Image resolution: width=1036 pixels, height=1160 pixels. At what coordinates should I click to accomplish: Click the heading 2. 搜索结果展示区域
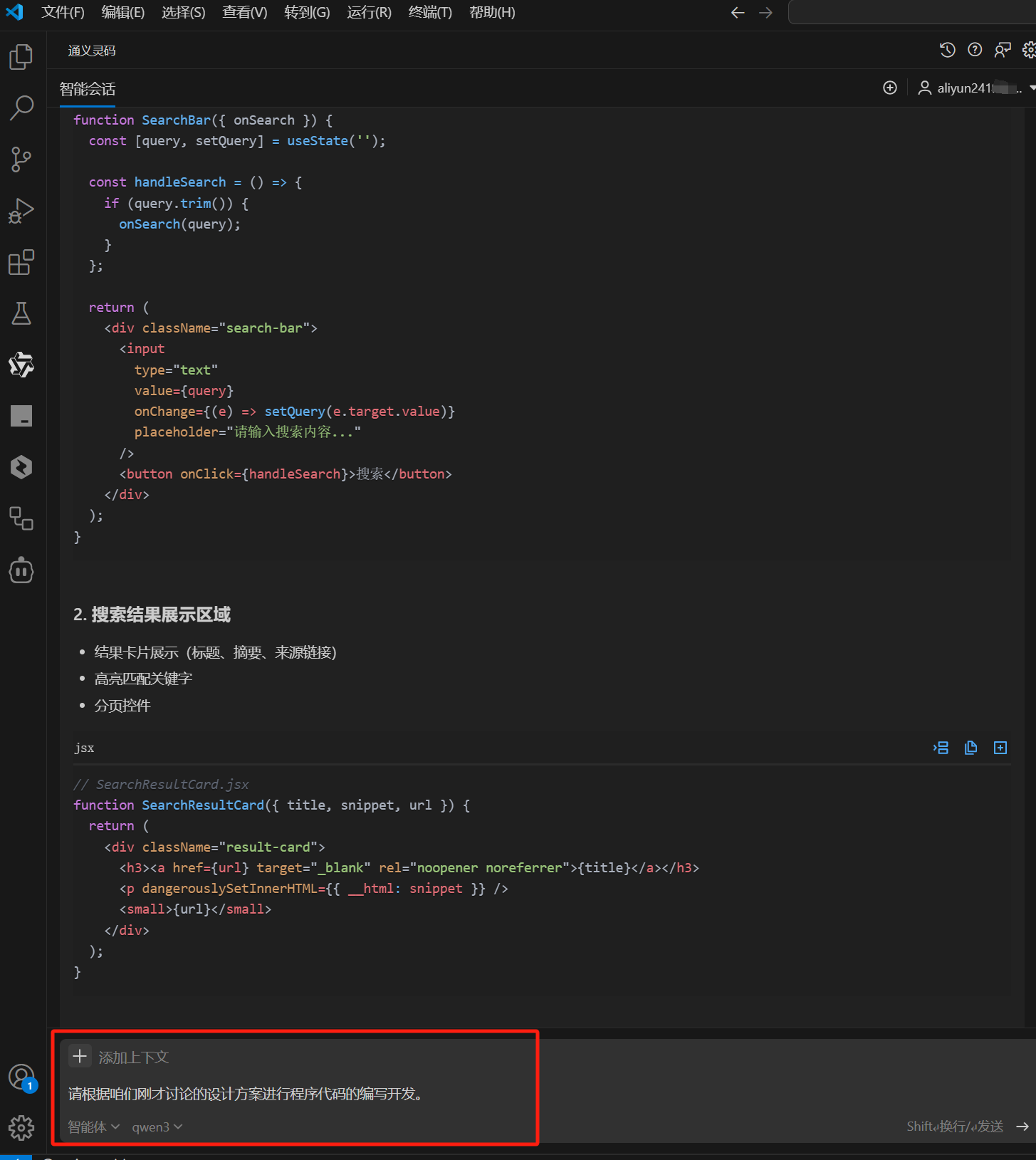152,615
